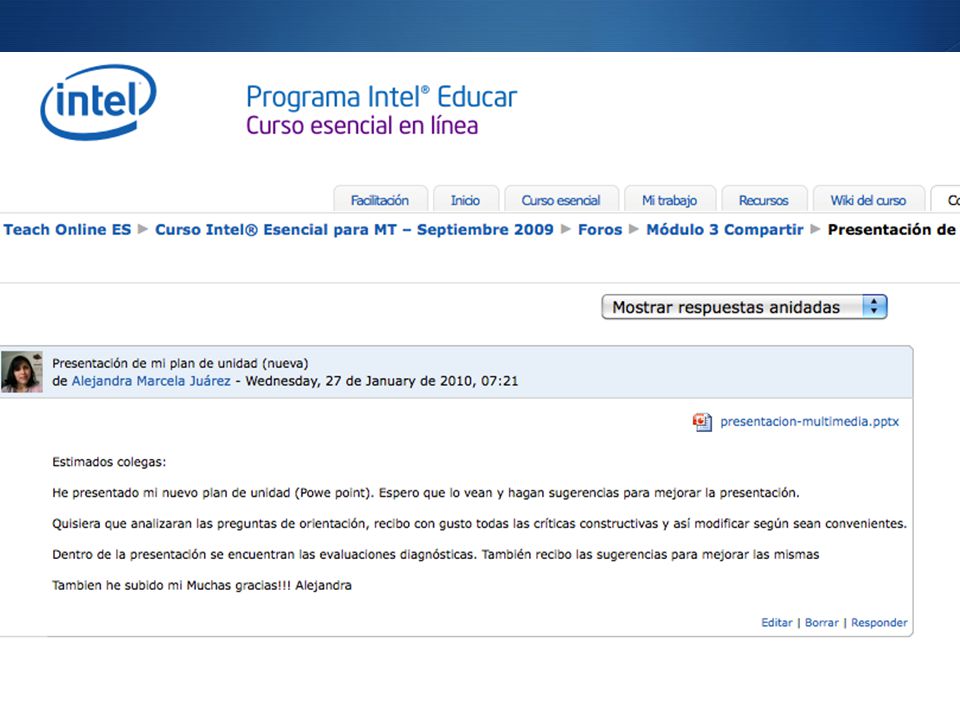Open the Recursos tab
This screenshot has height=720, width=960.
click(763, 200)
